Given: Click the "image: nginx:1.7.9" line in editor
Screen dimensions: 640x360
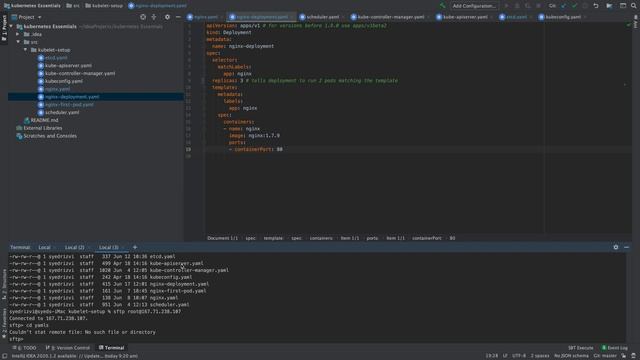Looking at the screenshot, I should pos(254,136).
